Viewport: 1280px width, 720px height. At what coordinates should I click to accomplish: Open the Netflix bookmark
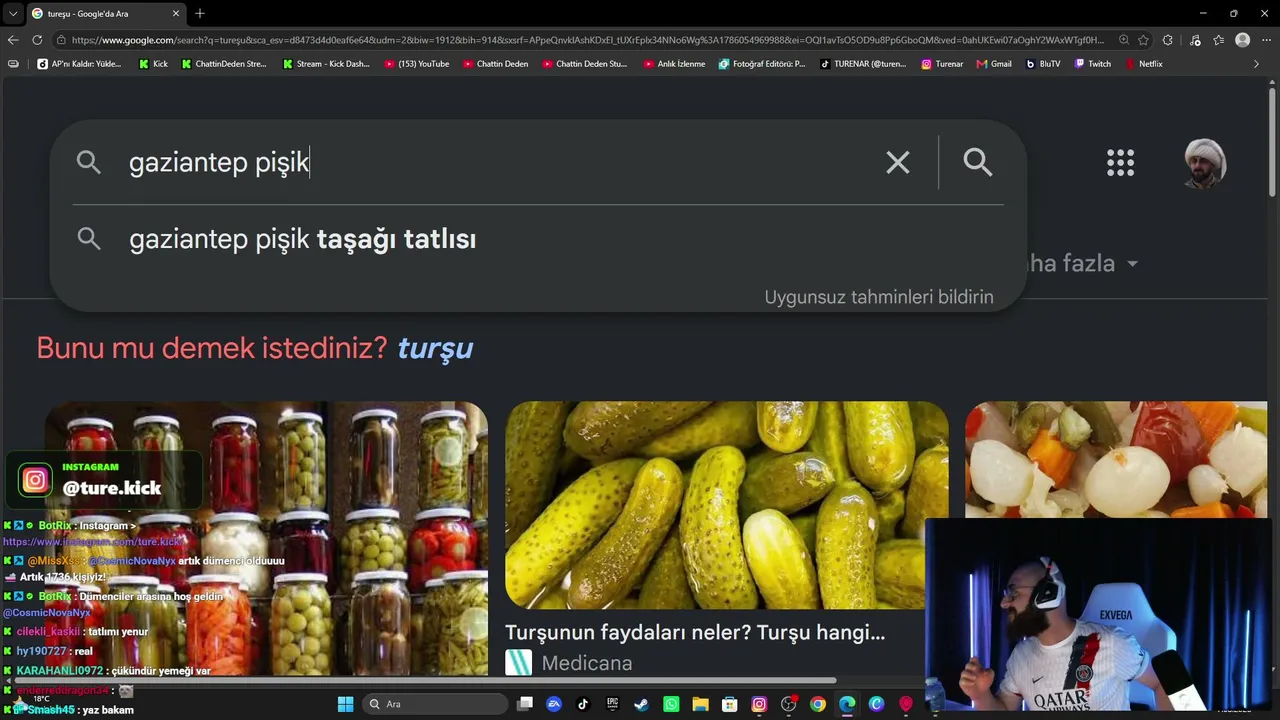[1144, 64]
